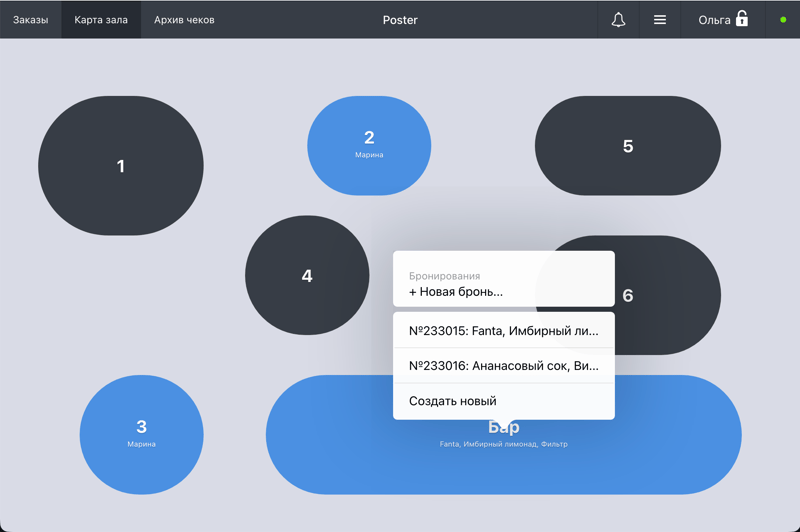
Task: Click Создать новый in the popup
Action: tap(504, 401)
